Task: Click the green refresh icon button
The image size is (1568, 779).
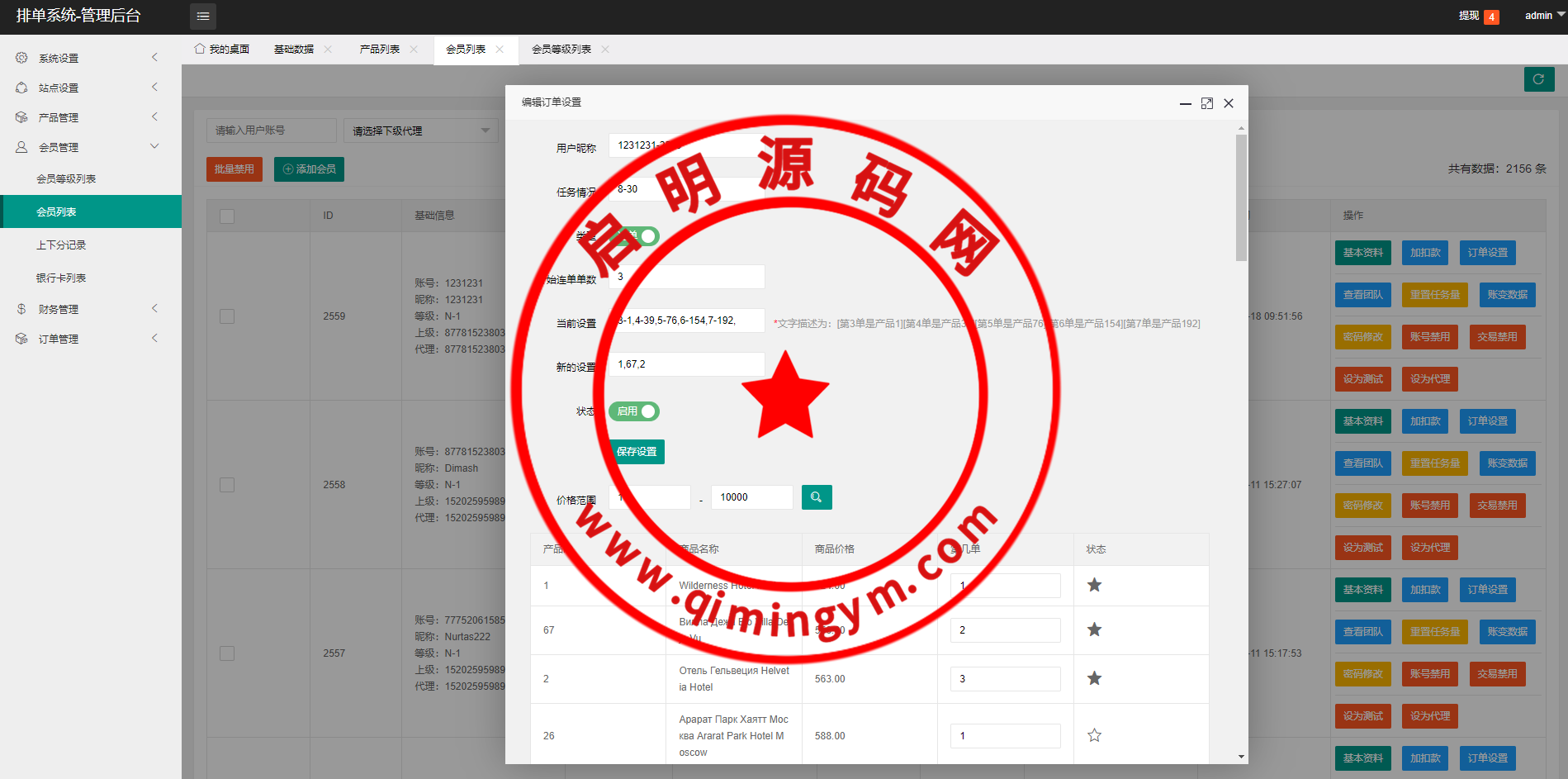Action: click(x=1538, y=79)
